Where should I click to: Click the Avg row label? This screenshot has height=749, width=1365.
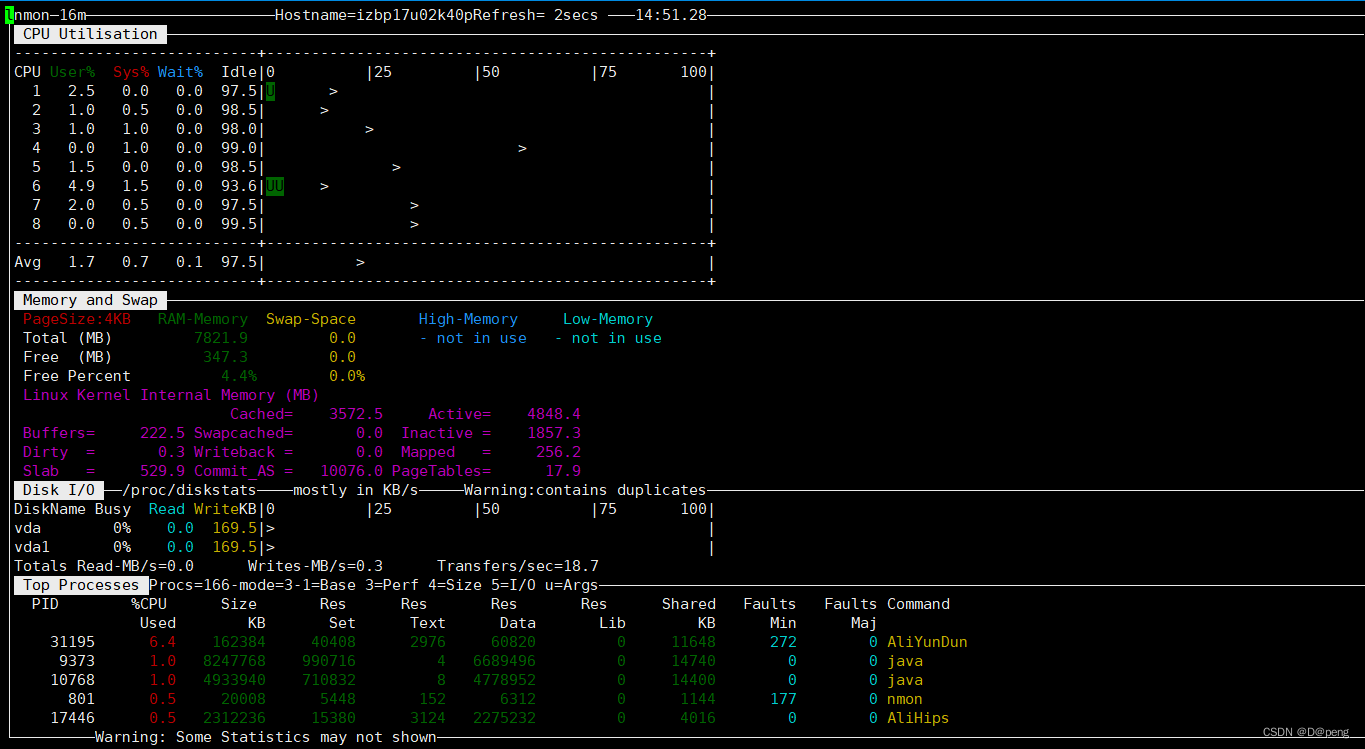(x=28, y=262)
